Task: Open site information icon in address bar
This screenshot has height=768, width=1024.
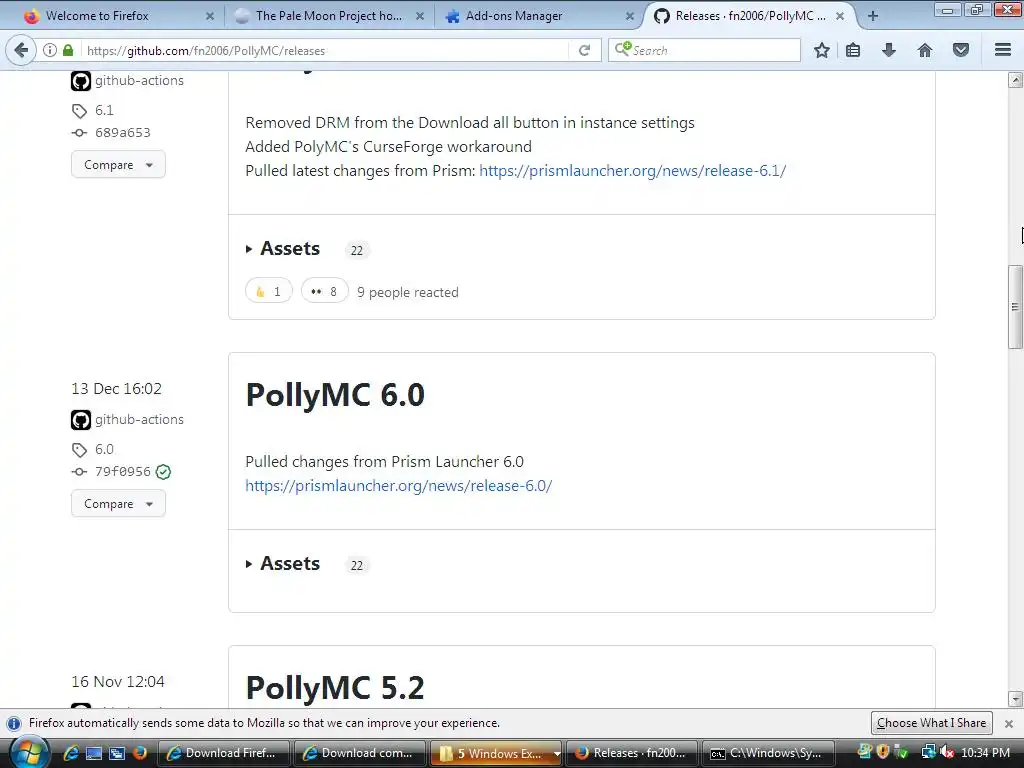Action: (50, 50)
